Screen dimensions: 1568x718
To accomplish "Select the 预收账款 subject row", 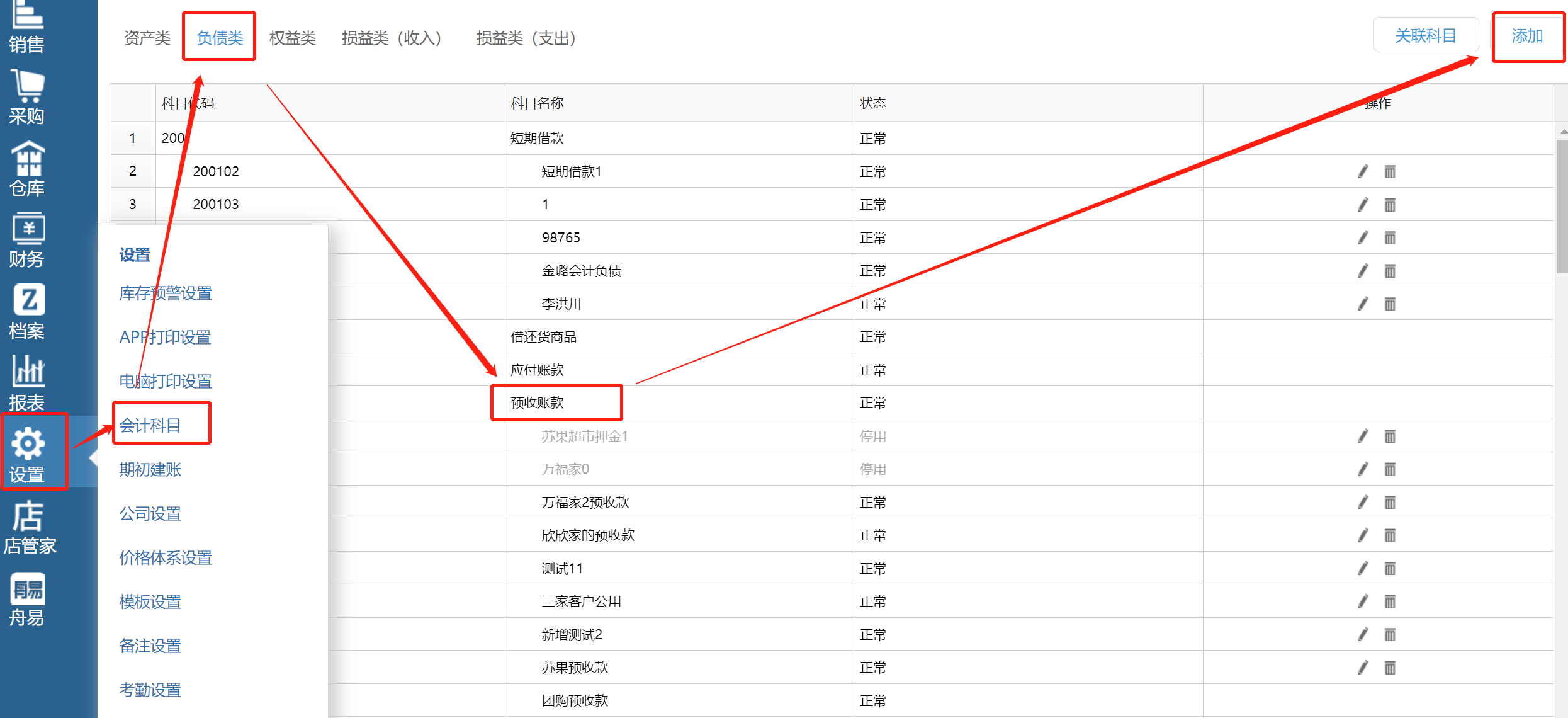I will pyautogui.click(x=832, y=402).
